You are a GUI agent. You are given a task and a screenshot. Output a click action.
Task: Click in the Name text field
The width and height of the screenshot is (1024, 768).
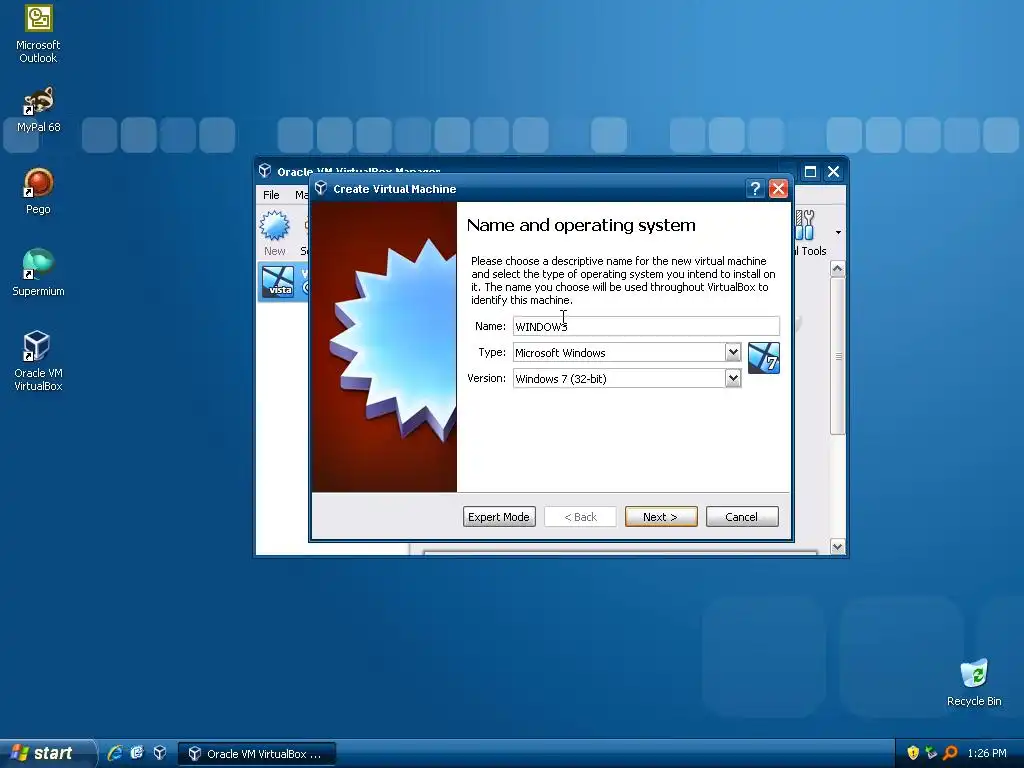point(646,327)
